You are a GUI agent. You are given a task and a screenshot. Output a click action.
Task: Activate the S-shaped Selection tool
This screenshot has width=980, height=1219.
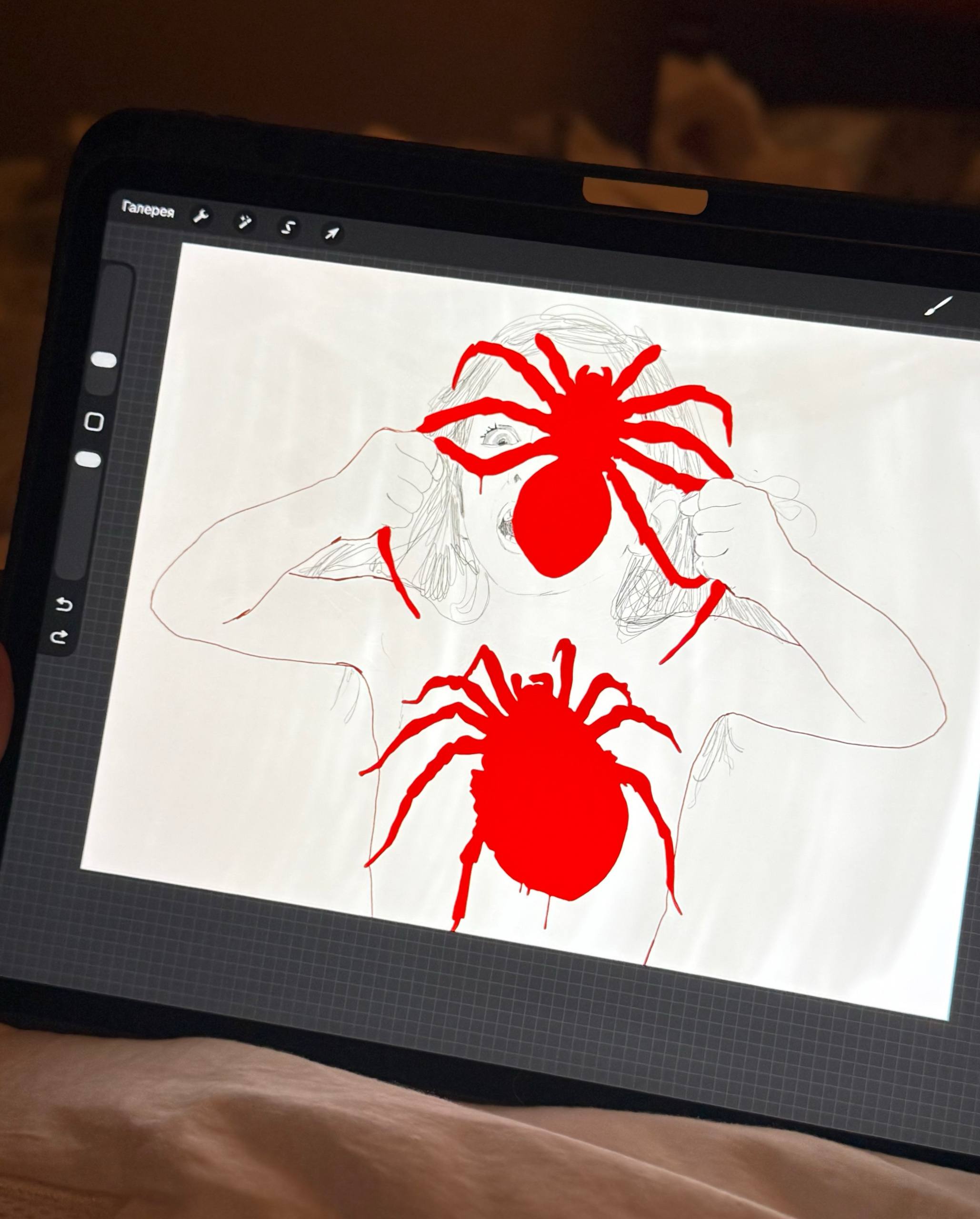pos(288,227)
